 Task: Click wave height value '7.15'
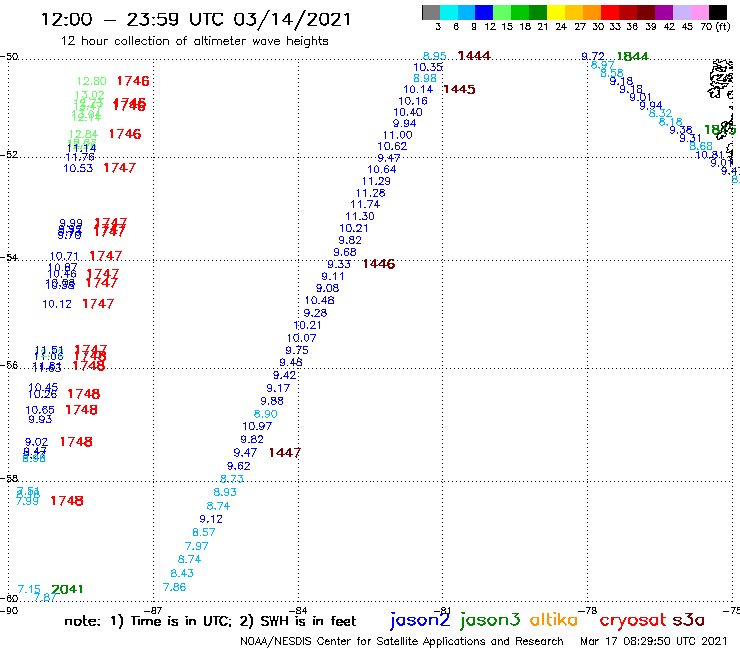(29, 589)
